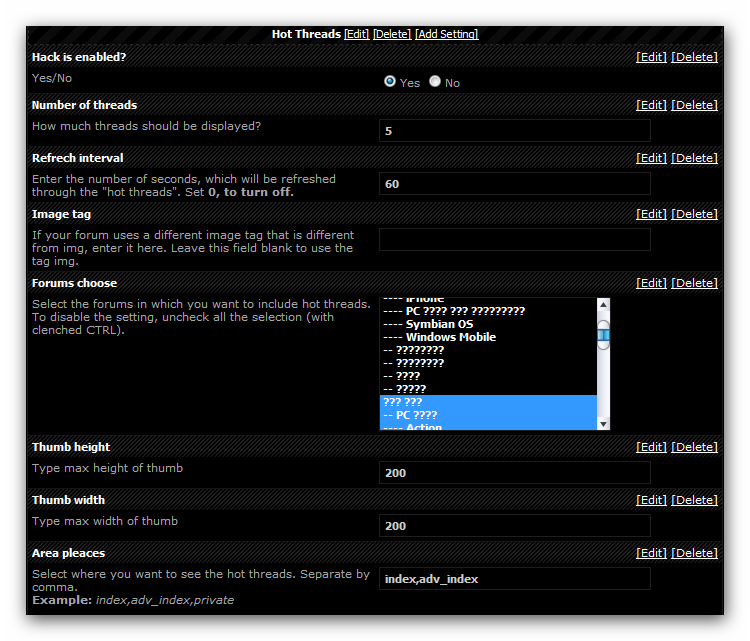Click the Thumb height input field
This screenshot has width=750, height=641.
click(514, 473)
